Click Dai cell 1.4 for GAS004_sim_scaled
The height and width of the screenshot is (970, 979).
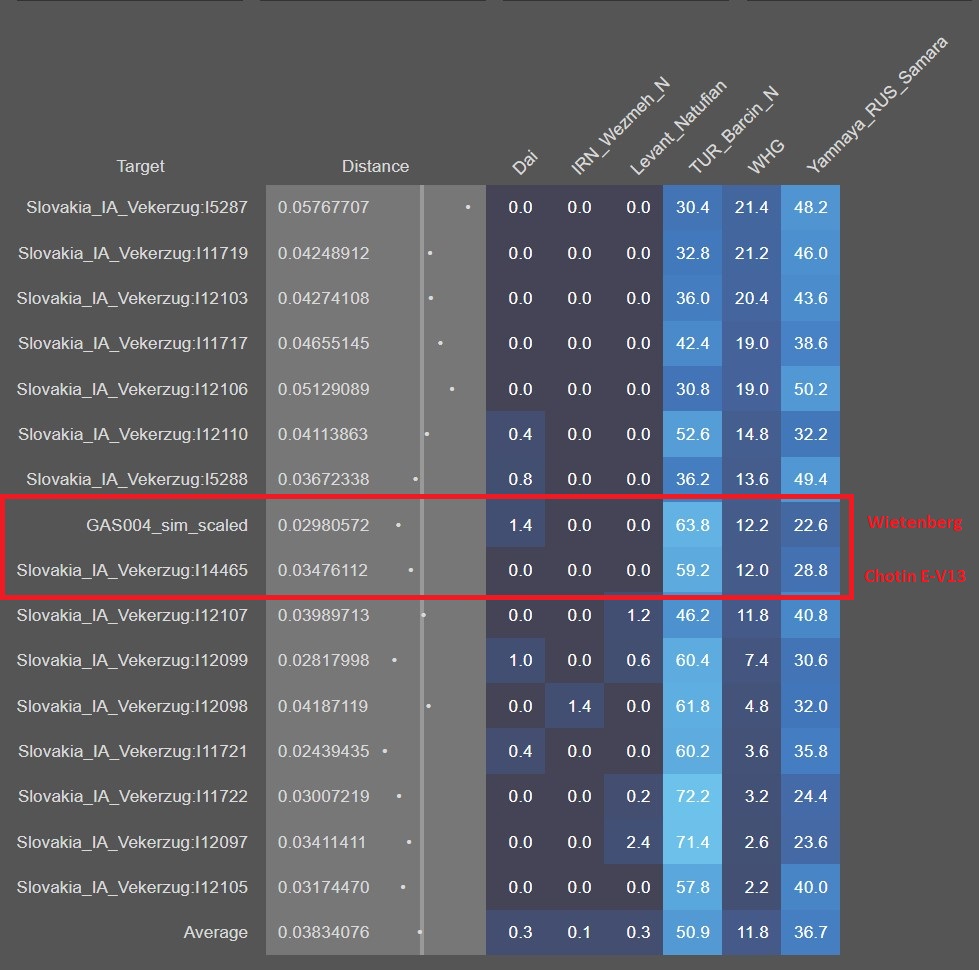516,526
